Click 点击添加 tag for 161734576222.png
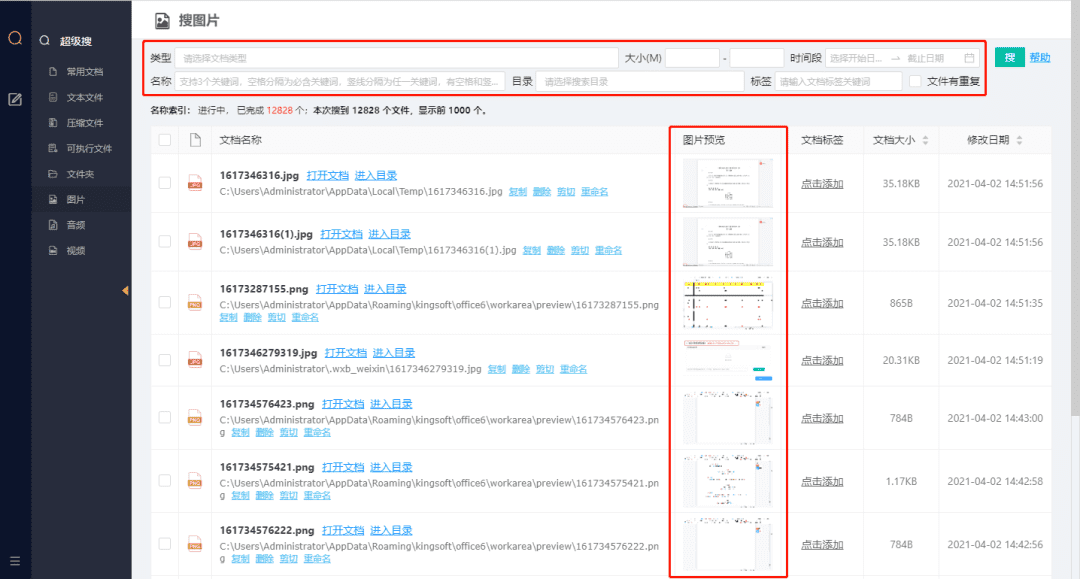 click(x=822, y=545)
